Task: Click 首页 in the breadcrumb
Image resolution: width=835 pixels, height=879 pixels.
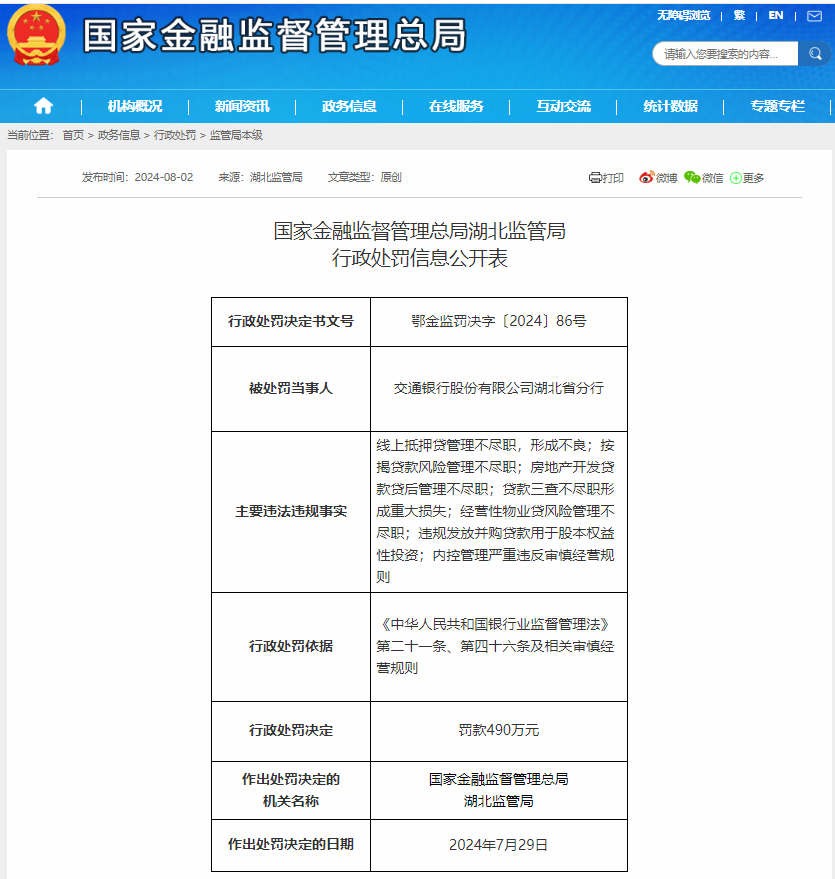Action: pyautogui.click(x=73, y=135)
